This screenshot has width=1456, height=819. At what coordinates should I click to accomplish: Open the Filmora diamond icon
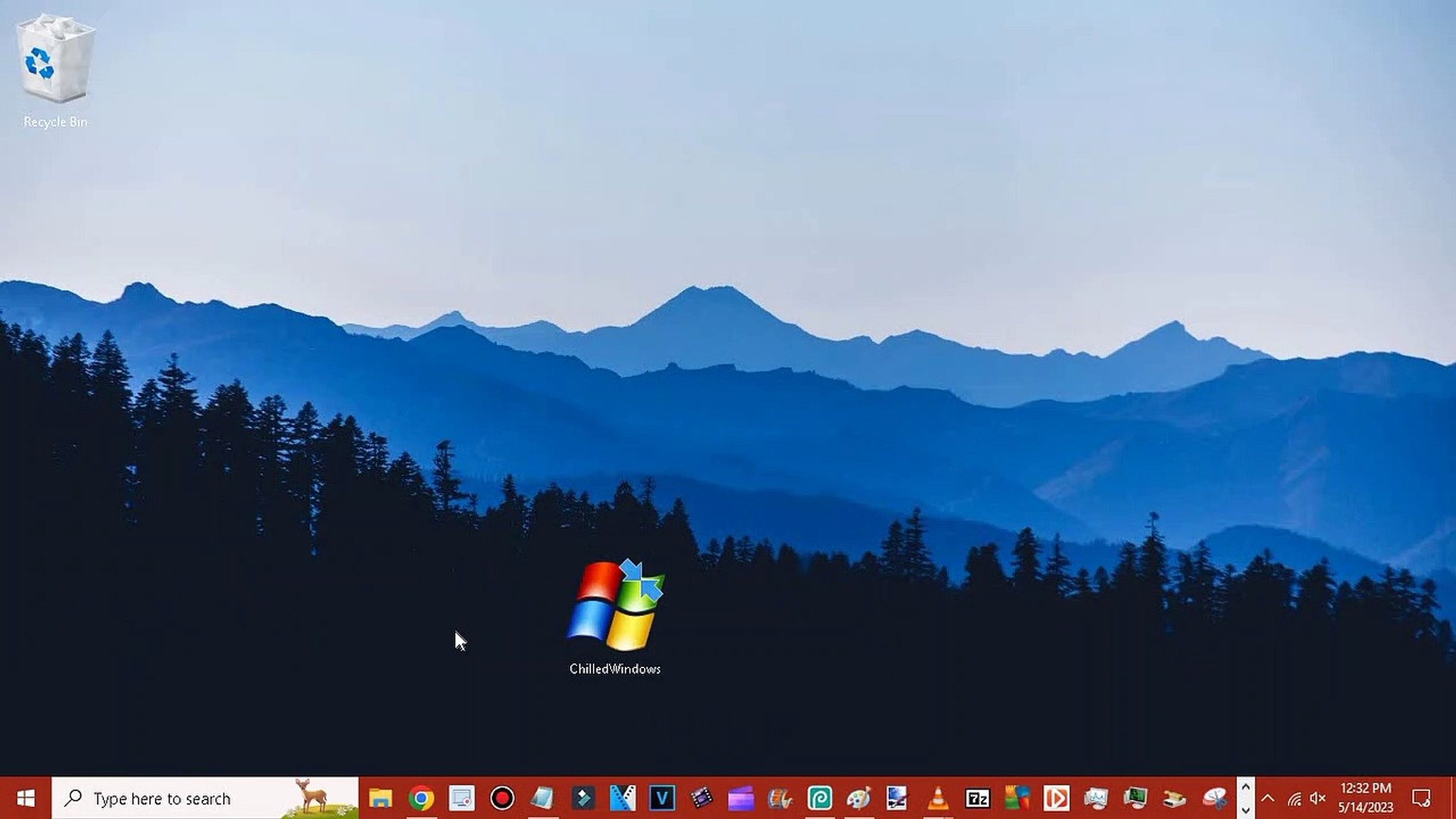[x=582, y=799]
